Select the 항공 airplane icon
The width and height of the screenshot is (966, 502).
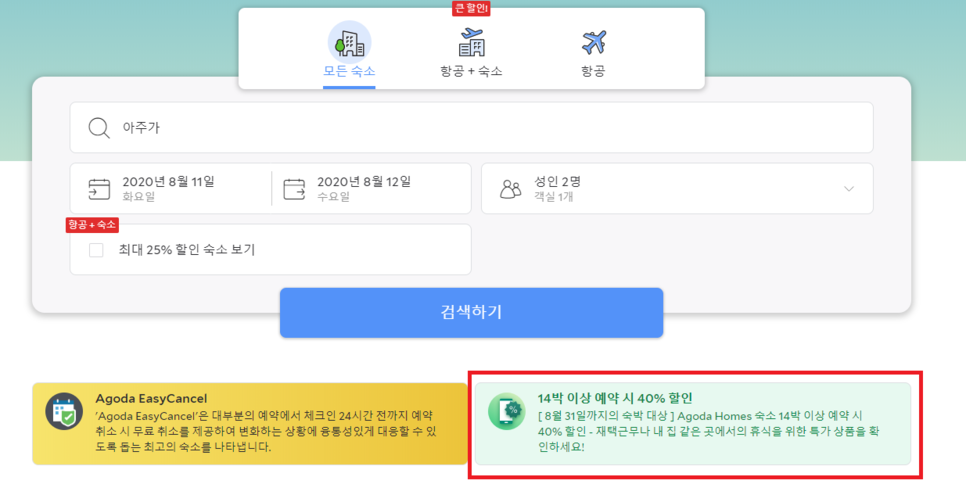tap(594, 43)
